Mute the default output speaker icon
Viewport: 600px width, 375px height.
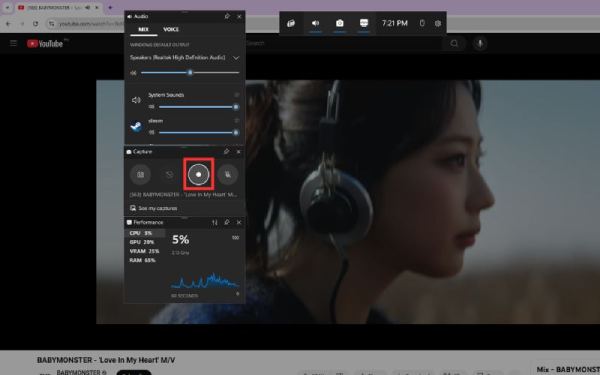(133, 73)
